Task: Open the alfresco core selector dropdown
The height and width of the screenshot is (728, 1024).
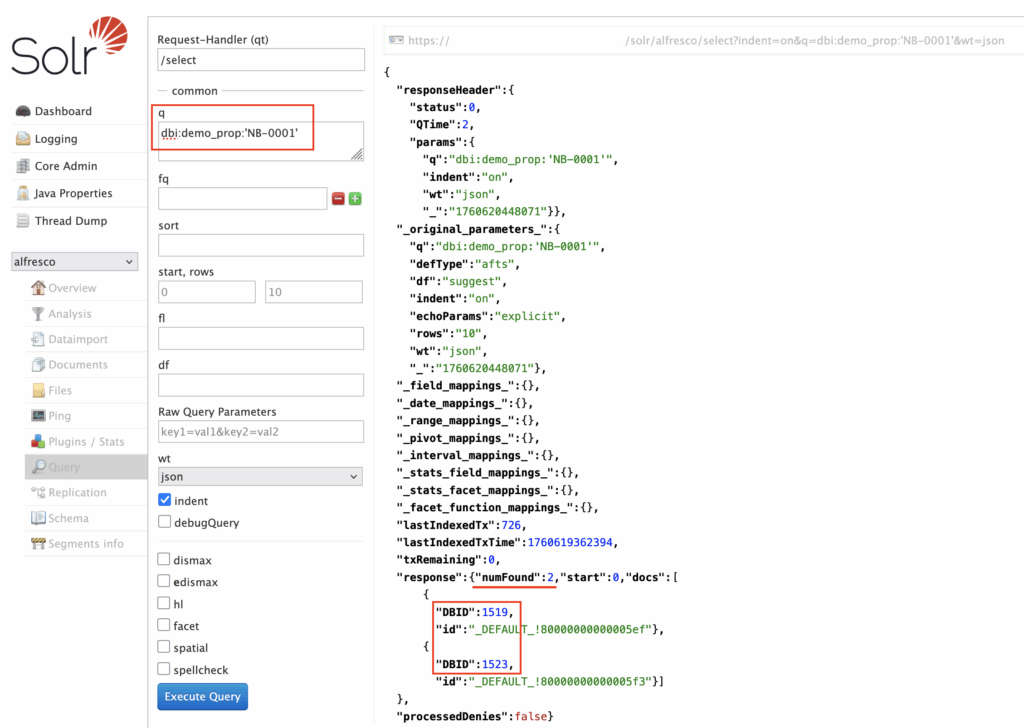Action: (74, 262)
